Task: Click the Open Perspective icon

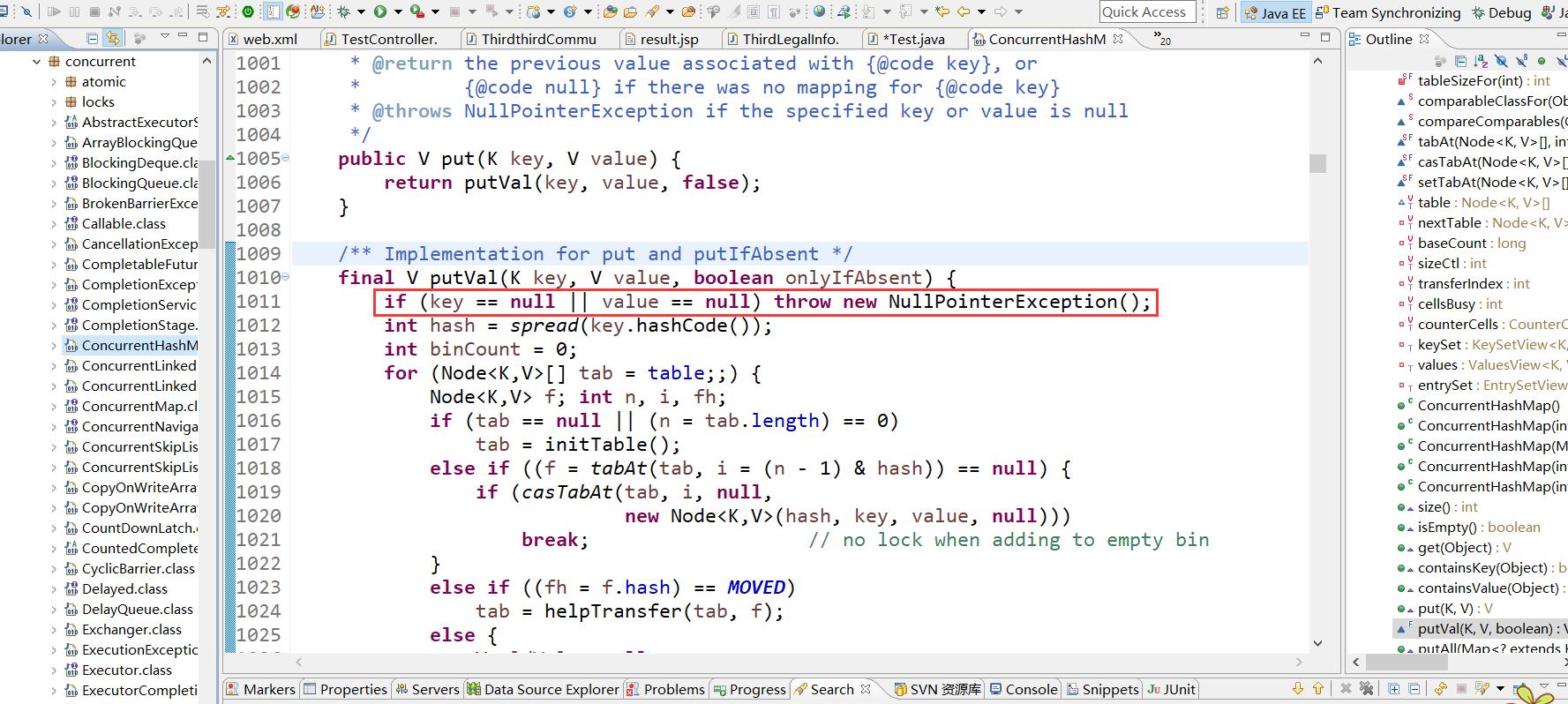Action: tap(1222, 12)
